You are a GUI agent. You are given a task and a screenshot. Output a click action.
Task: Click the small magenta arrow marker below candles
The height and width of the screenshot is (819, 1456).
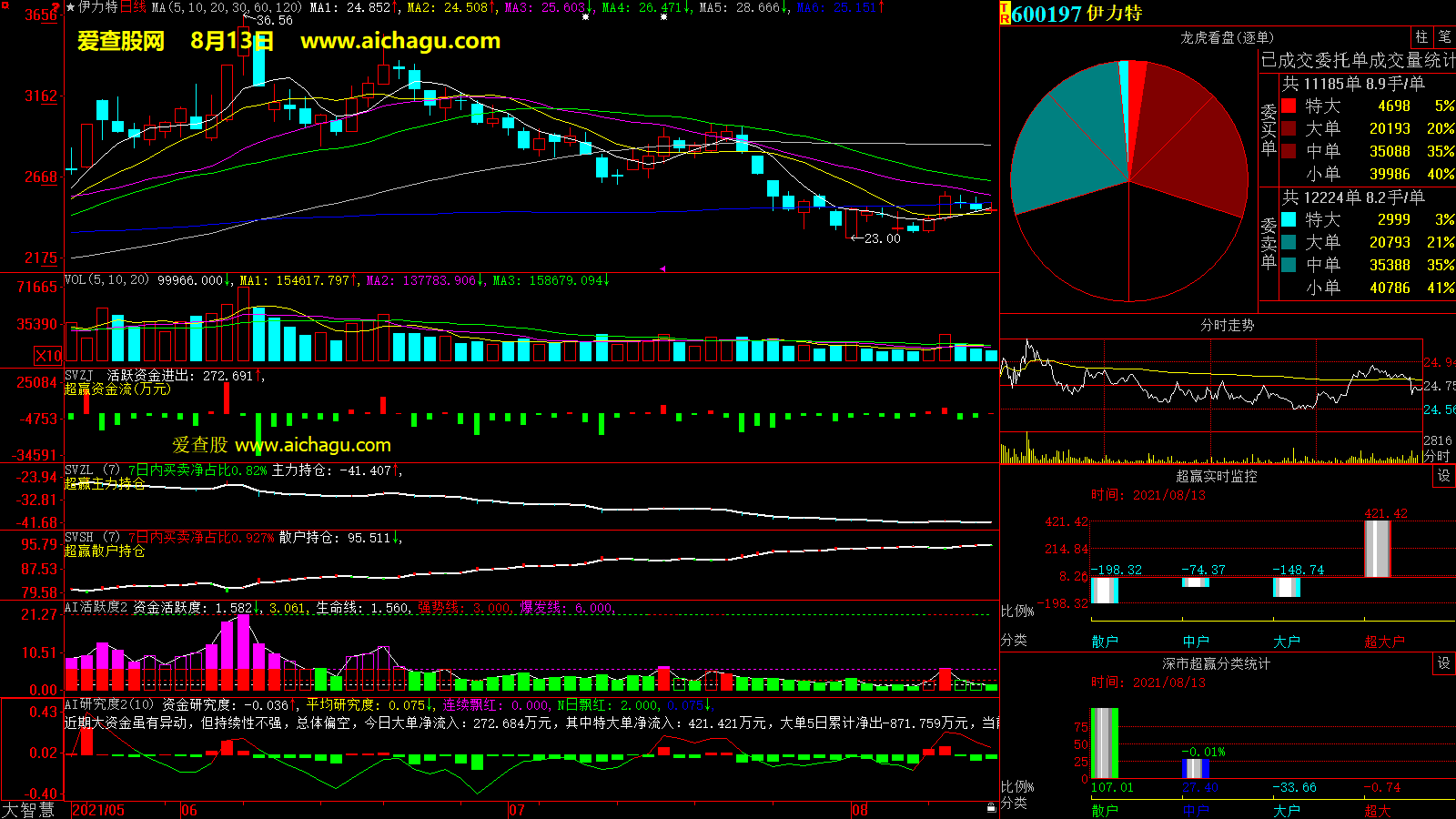coord(663,268)
